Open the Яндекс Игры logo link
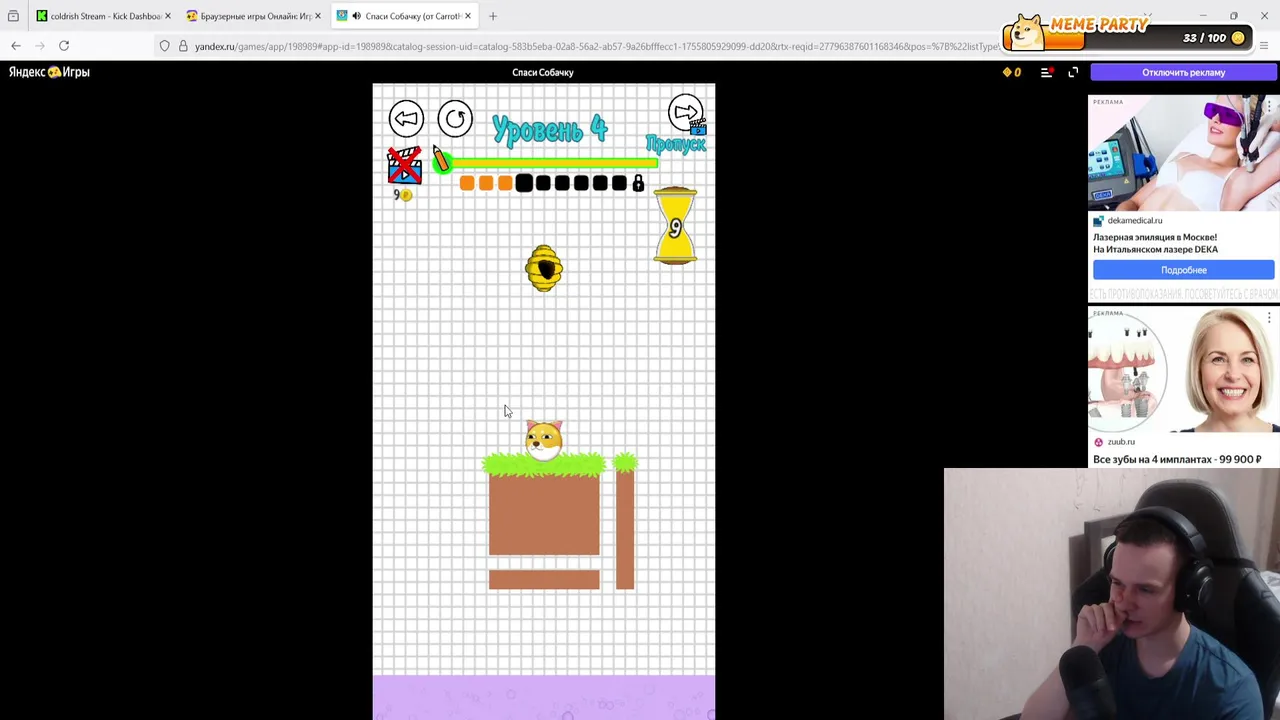This screenshot has width=1280, height=720. (x=49, y=72)
